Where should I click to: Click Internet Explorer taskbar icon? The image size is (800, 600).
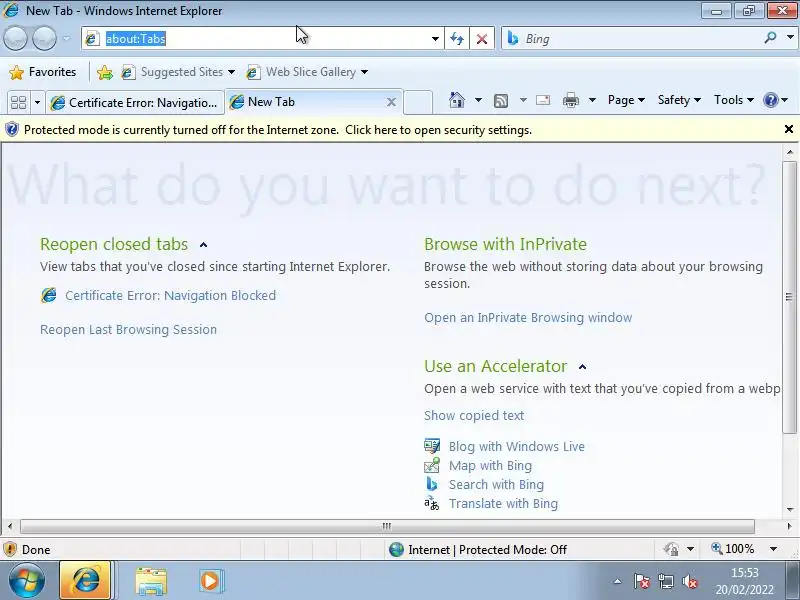coord(85,581)
